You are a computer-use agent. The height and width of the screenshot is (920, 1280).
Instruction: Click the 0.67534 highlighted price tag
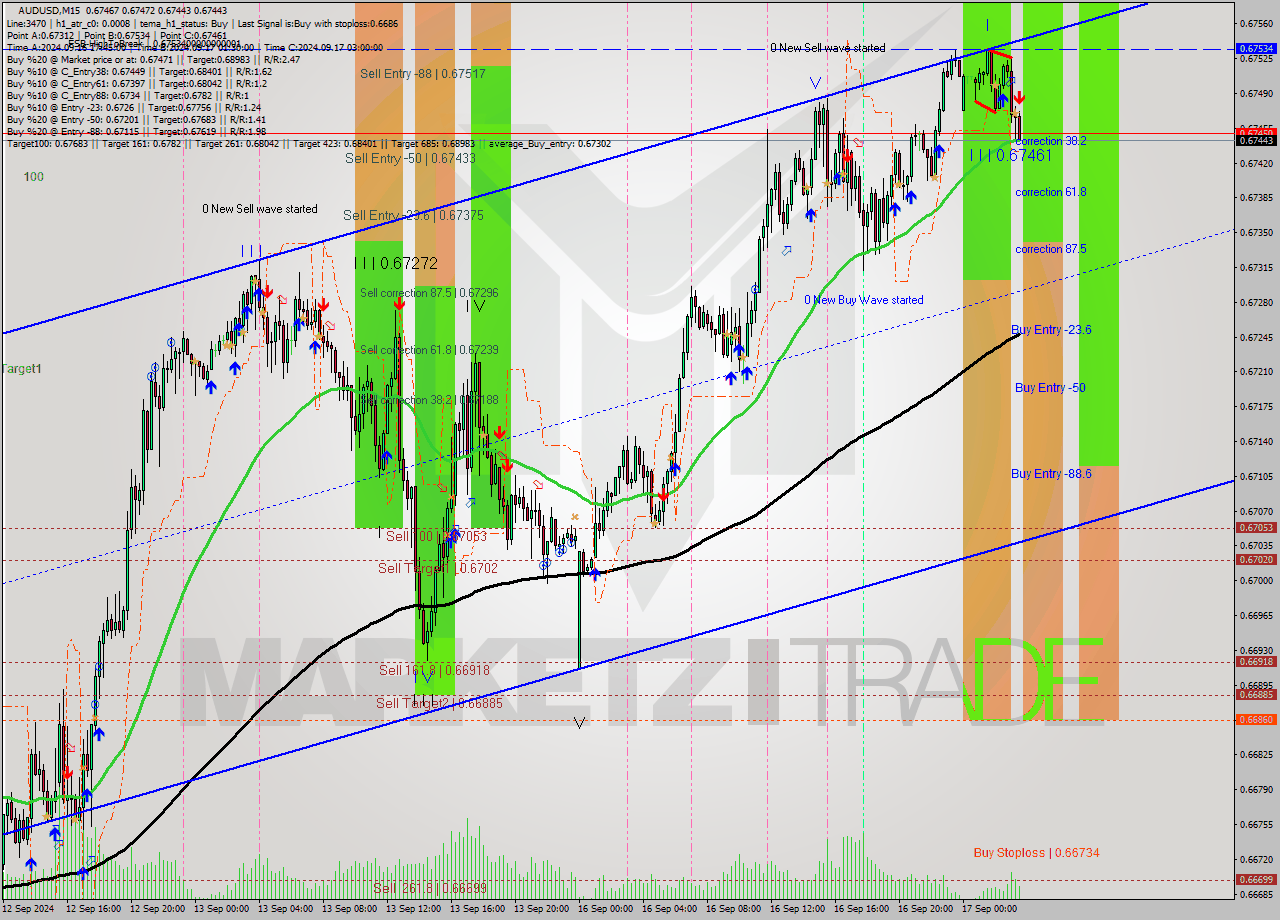1256,48
